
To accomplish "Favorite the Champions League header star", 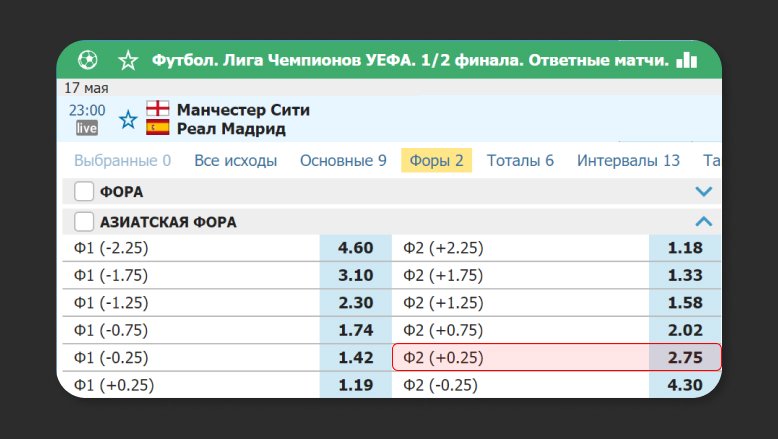I will pos(127,60).
